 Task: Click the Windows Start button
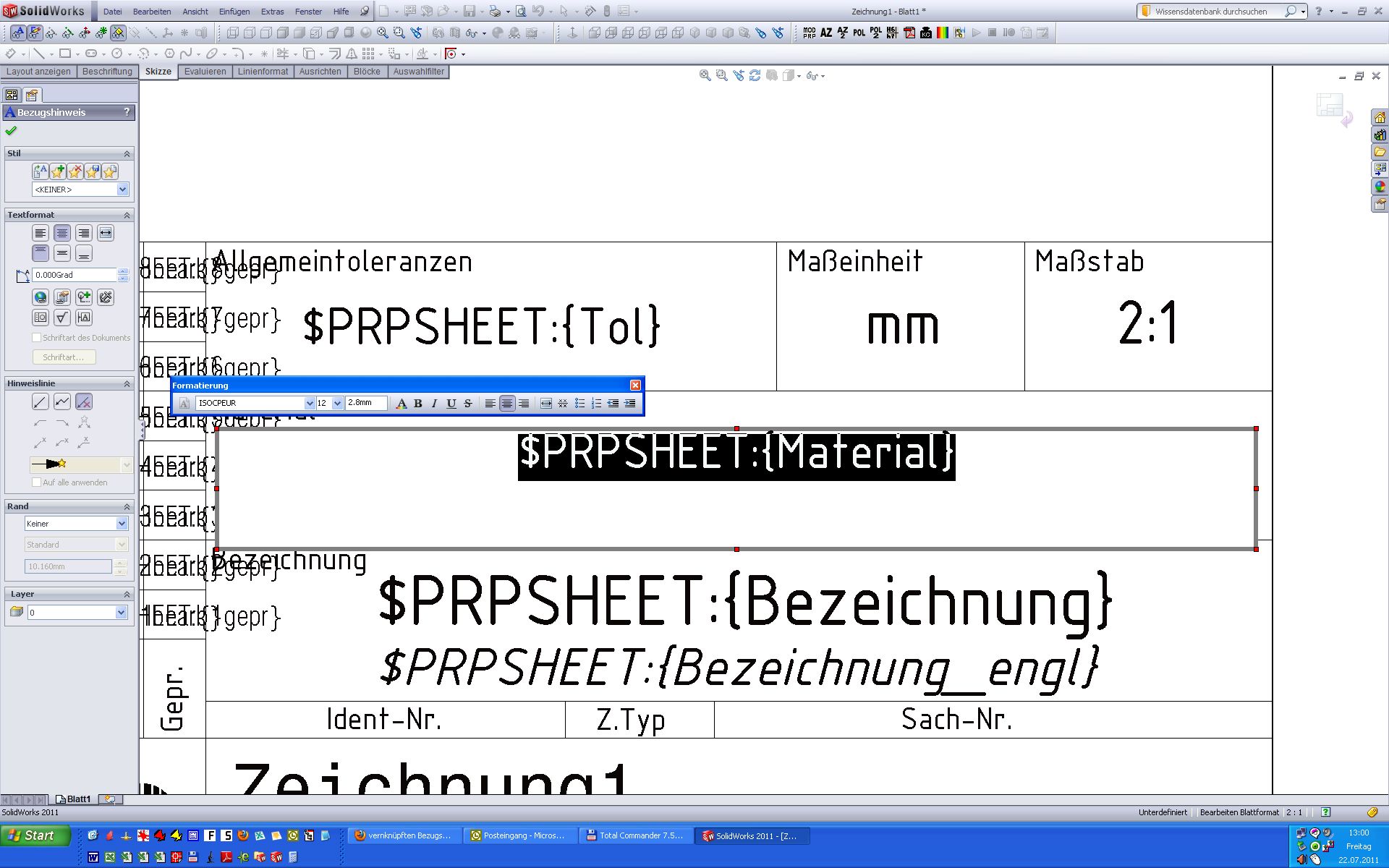[35, 836]
